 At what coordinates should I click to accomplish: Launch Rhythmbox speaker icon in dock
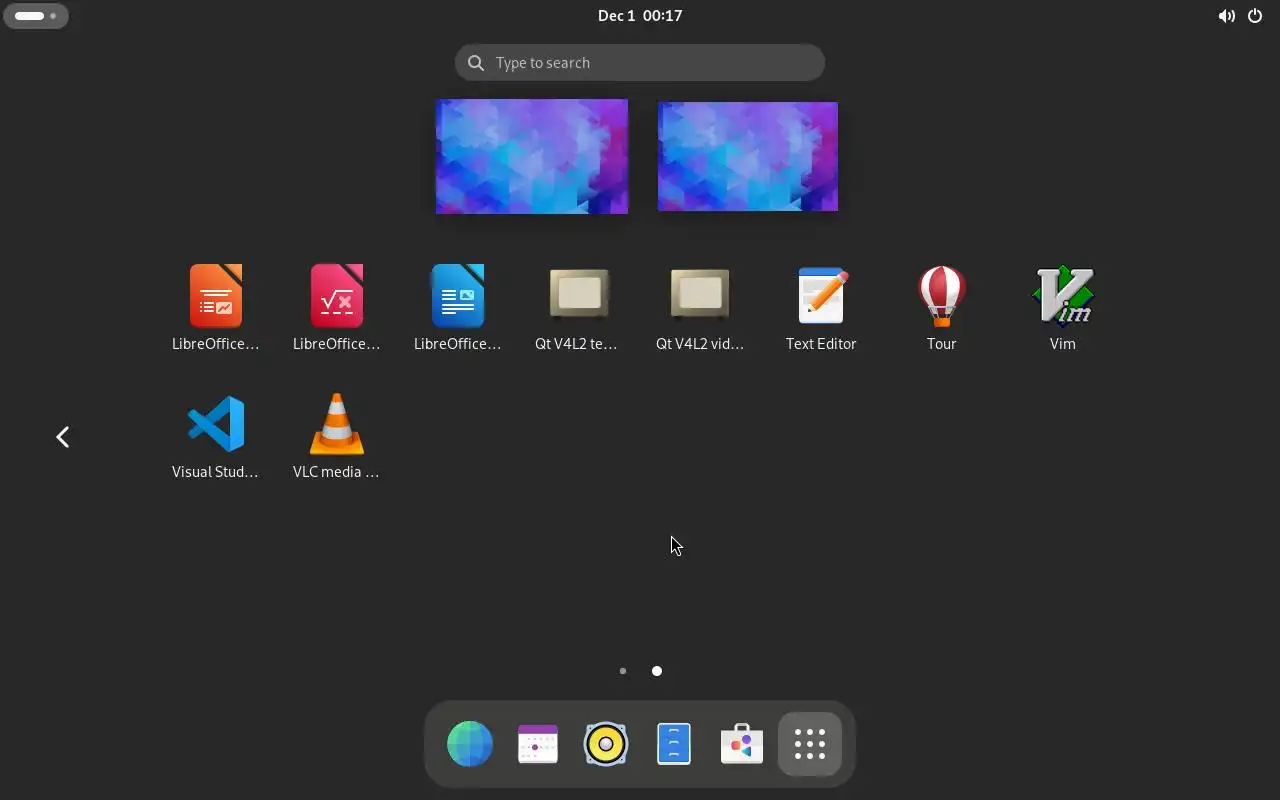pyautogui.click(x=606, y=744)
